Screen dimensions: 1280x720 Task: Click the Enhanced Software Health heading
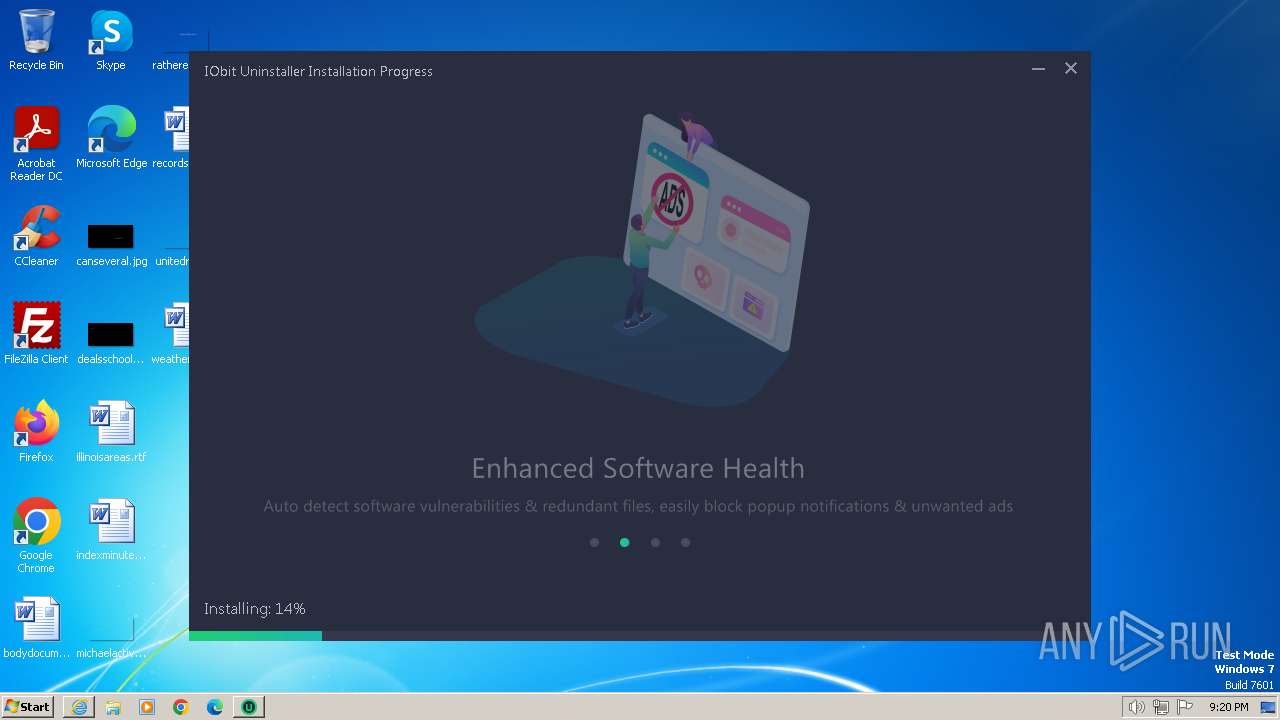pyautogui.click(x=638, y=468)
